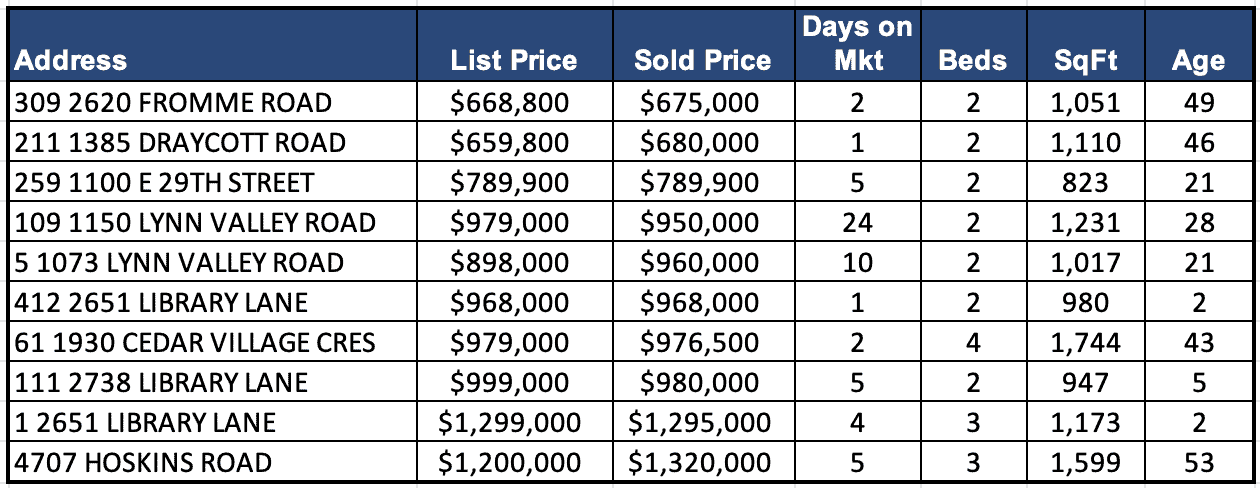Screen dimensions: 1260x488
Task: Click the 1,744 square footage cell
Action: pos(1086,343)
